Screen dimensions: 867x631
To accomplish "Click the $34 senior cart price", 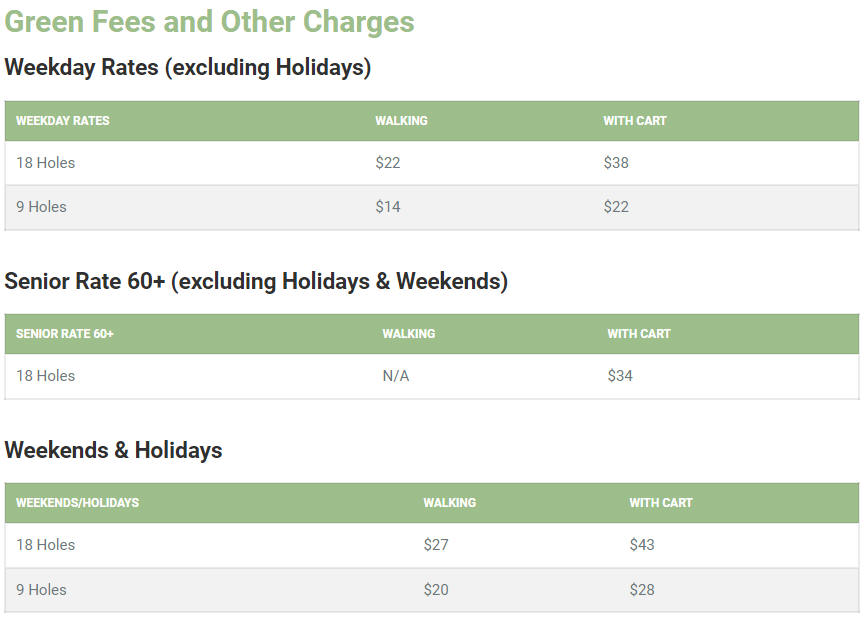I will (620, 376).
